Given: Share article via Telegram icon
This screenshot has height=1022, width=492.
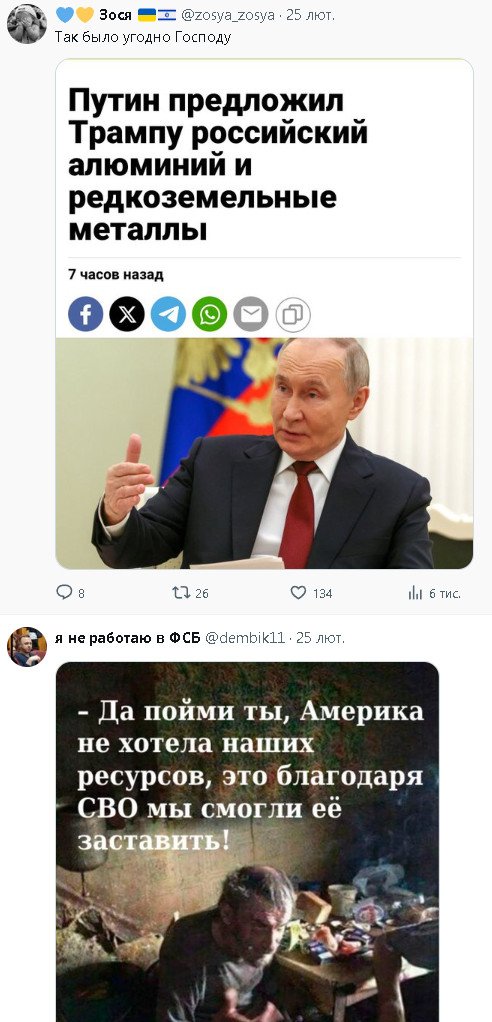Looking at the screenshot, I should coord(168,314).
